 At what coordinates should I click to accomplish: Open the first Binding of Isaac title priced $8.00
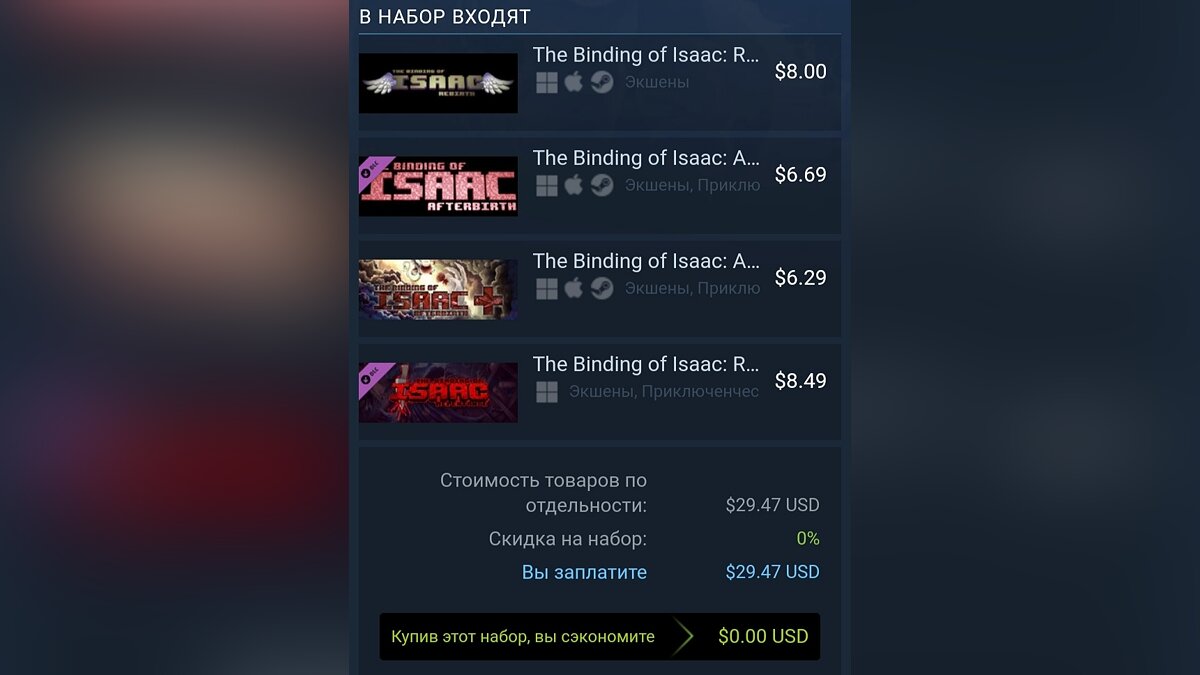coord(646,55)
